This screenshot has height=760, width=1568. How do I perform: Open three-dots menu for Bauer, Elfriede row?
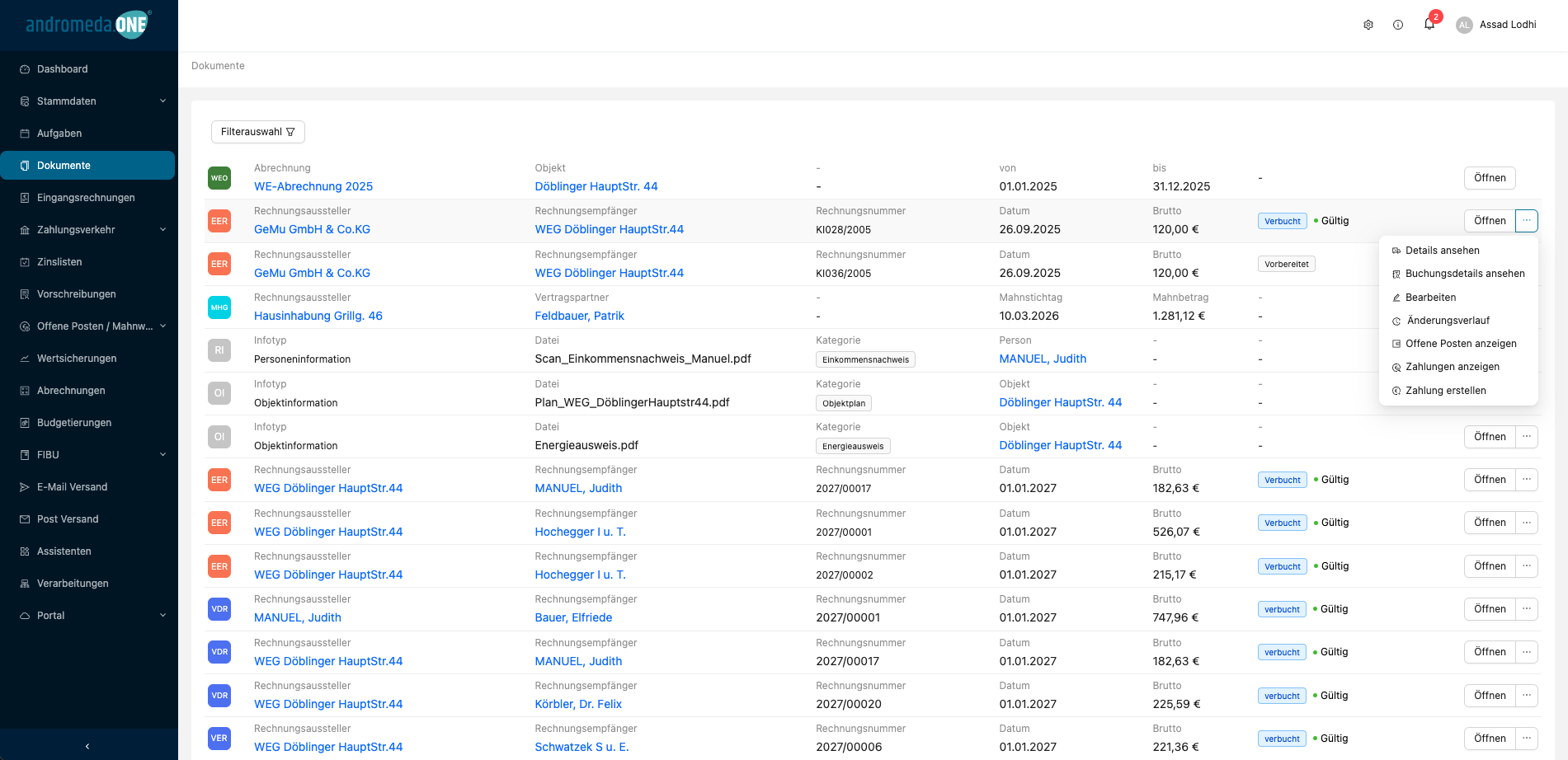pos(1527,609)
